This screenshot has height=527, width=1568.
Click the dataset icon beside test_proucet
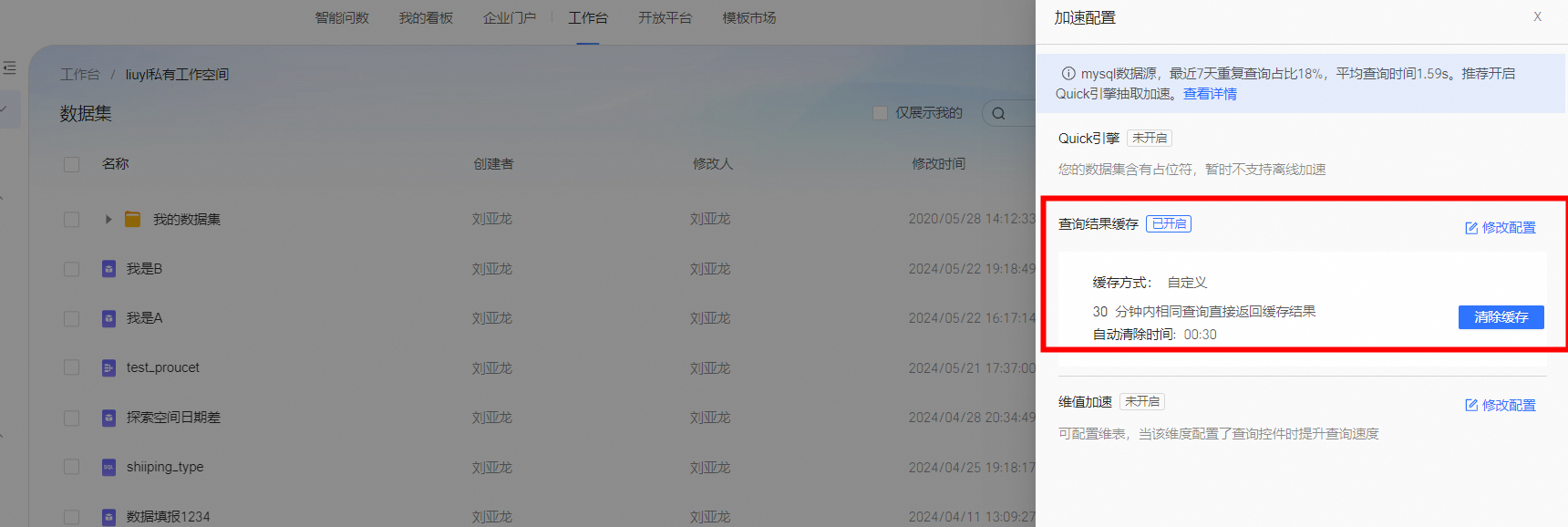(108, 368)
